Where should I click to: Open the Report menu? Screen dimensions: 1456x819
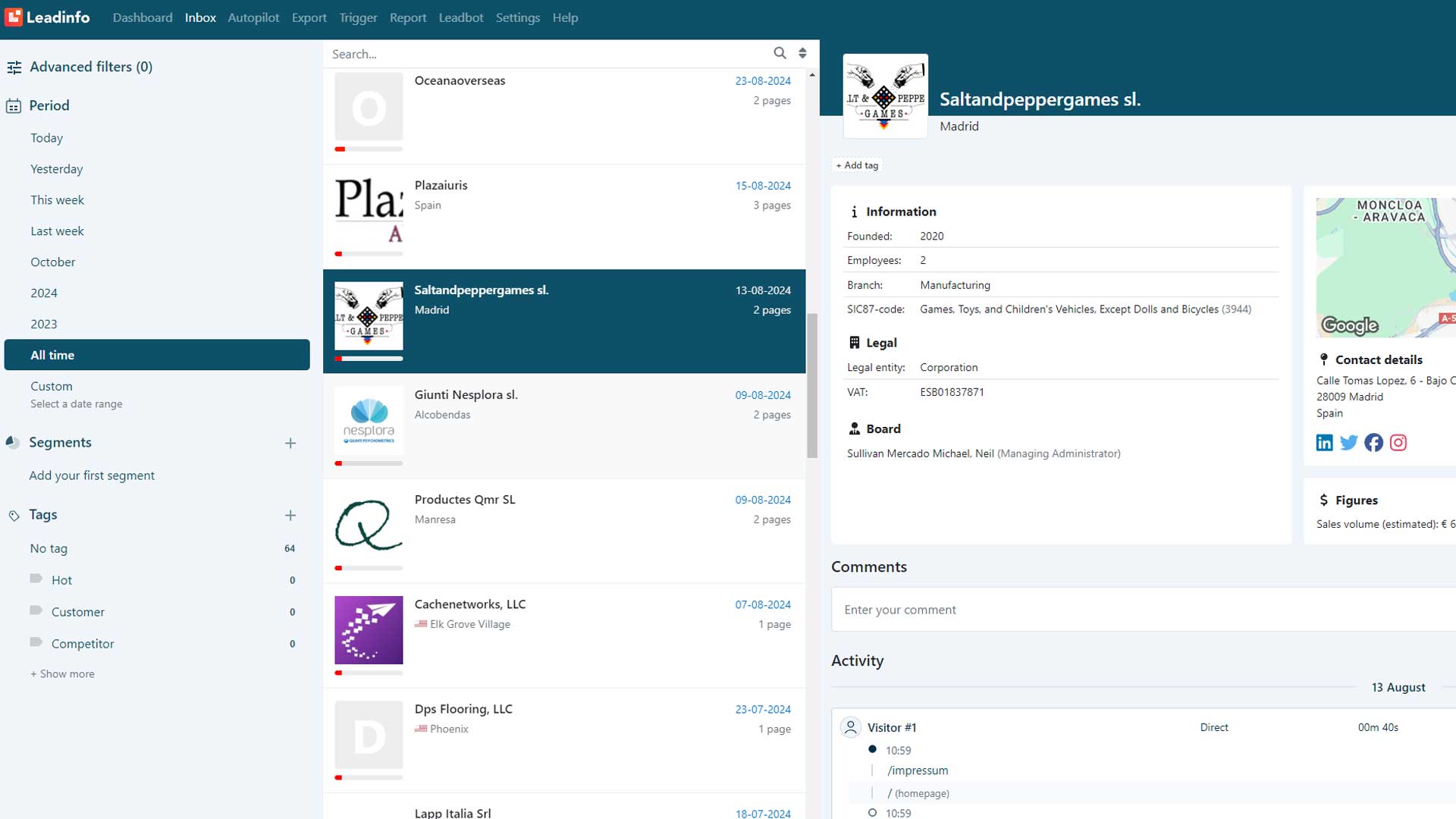[408, 17]
